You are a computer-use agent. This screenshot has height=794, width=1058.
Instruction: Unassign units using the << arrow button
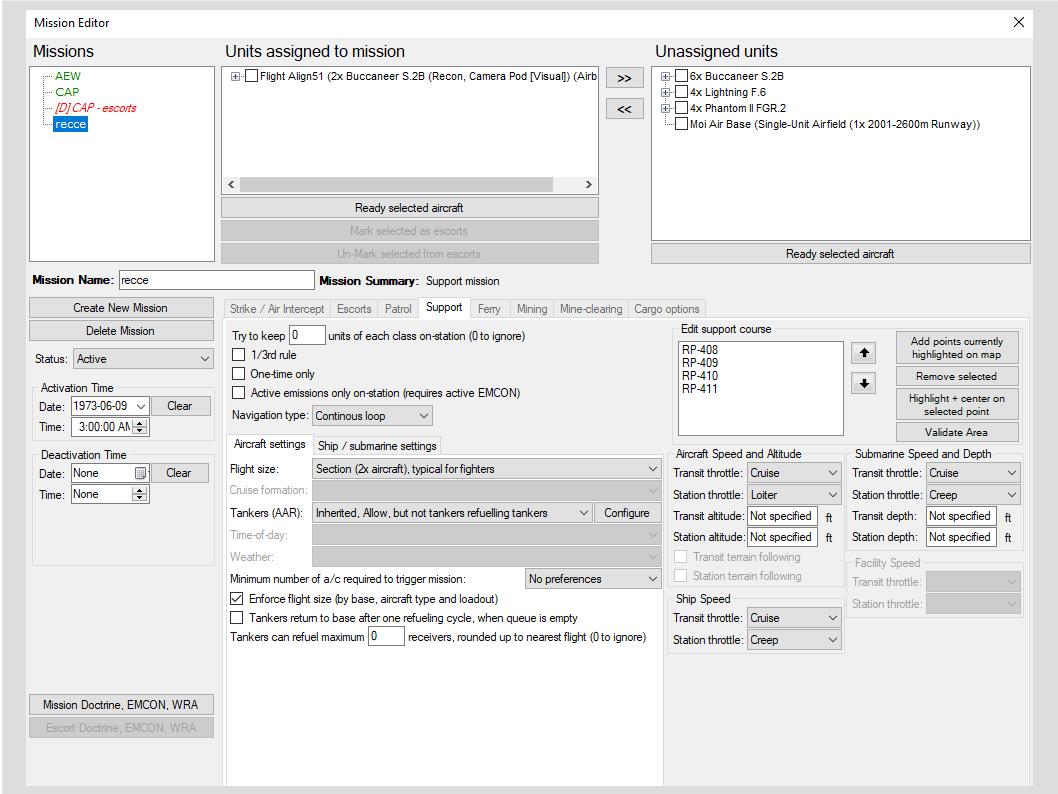(x=624, y=109)
